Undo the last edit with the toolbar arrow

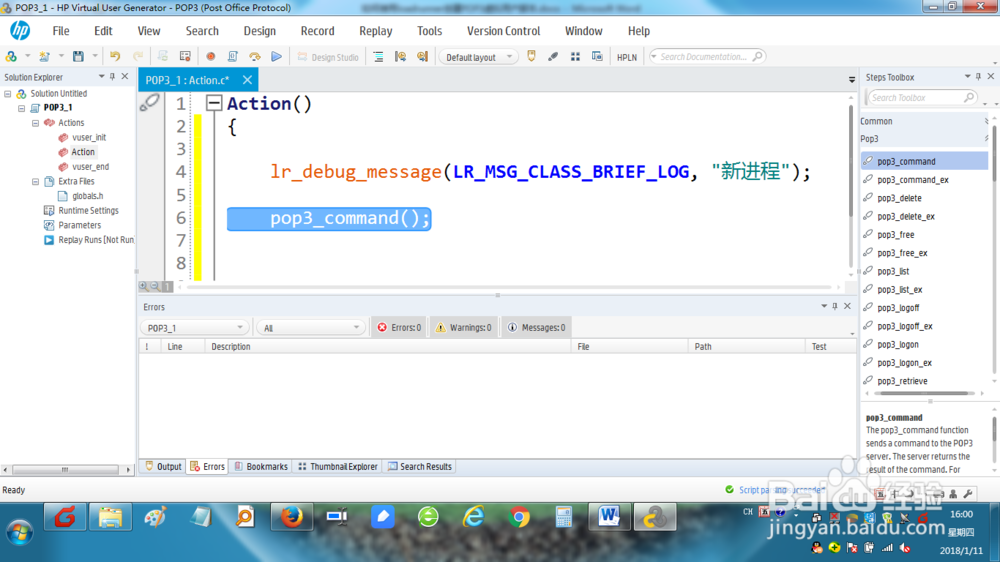[115, 57]
